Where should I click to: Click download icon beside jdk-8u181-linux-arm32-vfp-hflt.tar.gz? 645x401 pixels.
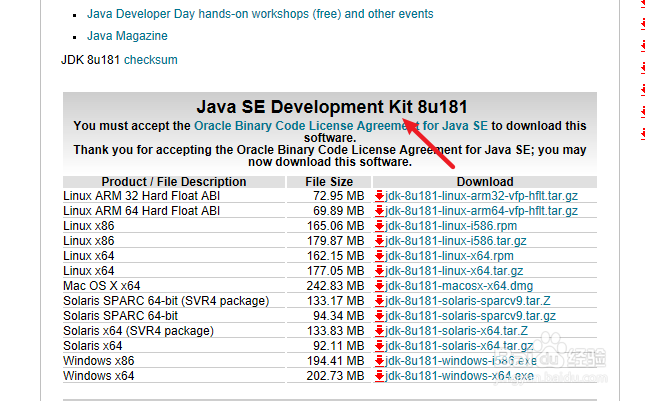(x=379, y=196)
